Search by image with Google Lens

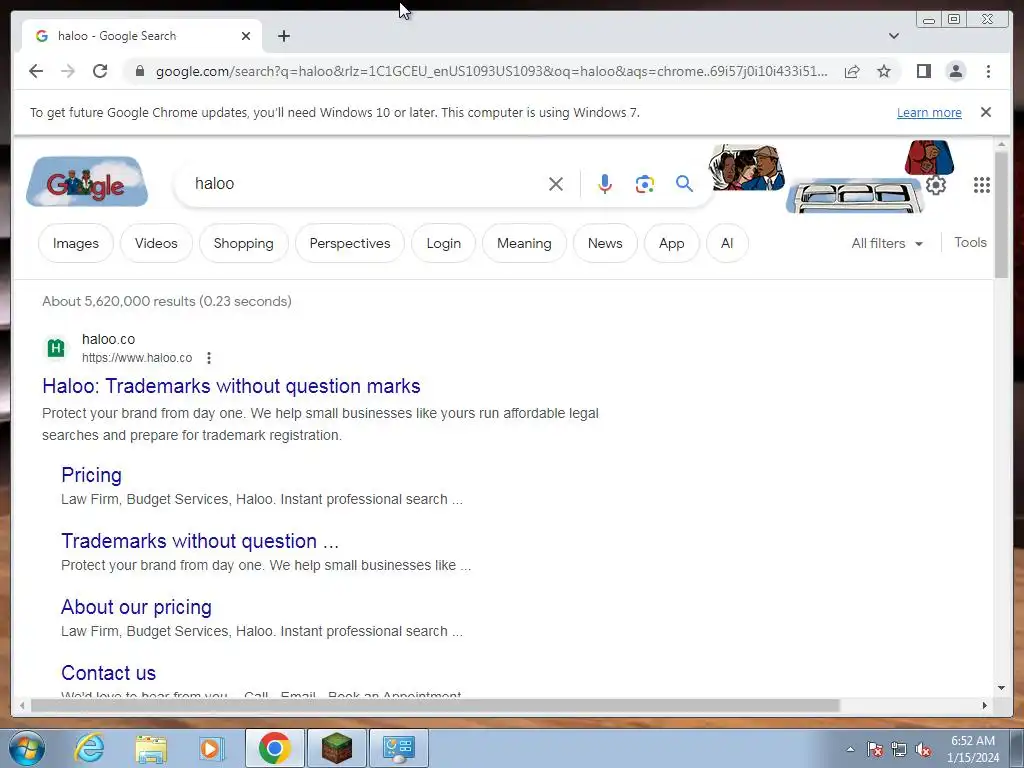tap(645, 184)
